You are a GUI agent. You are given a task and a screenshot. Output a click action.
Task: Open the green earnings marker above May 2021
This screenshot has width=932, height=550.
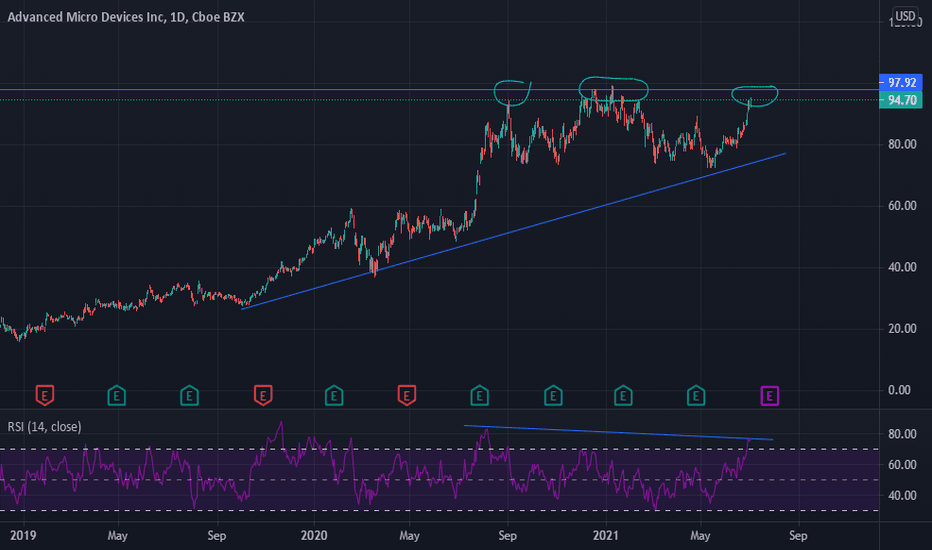[696, 395]
